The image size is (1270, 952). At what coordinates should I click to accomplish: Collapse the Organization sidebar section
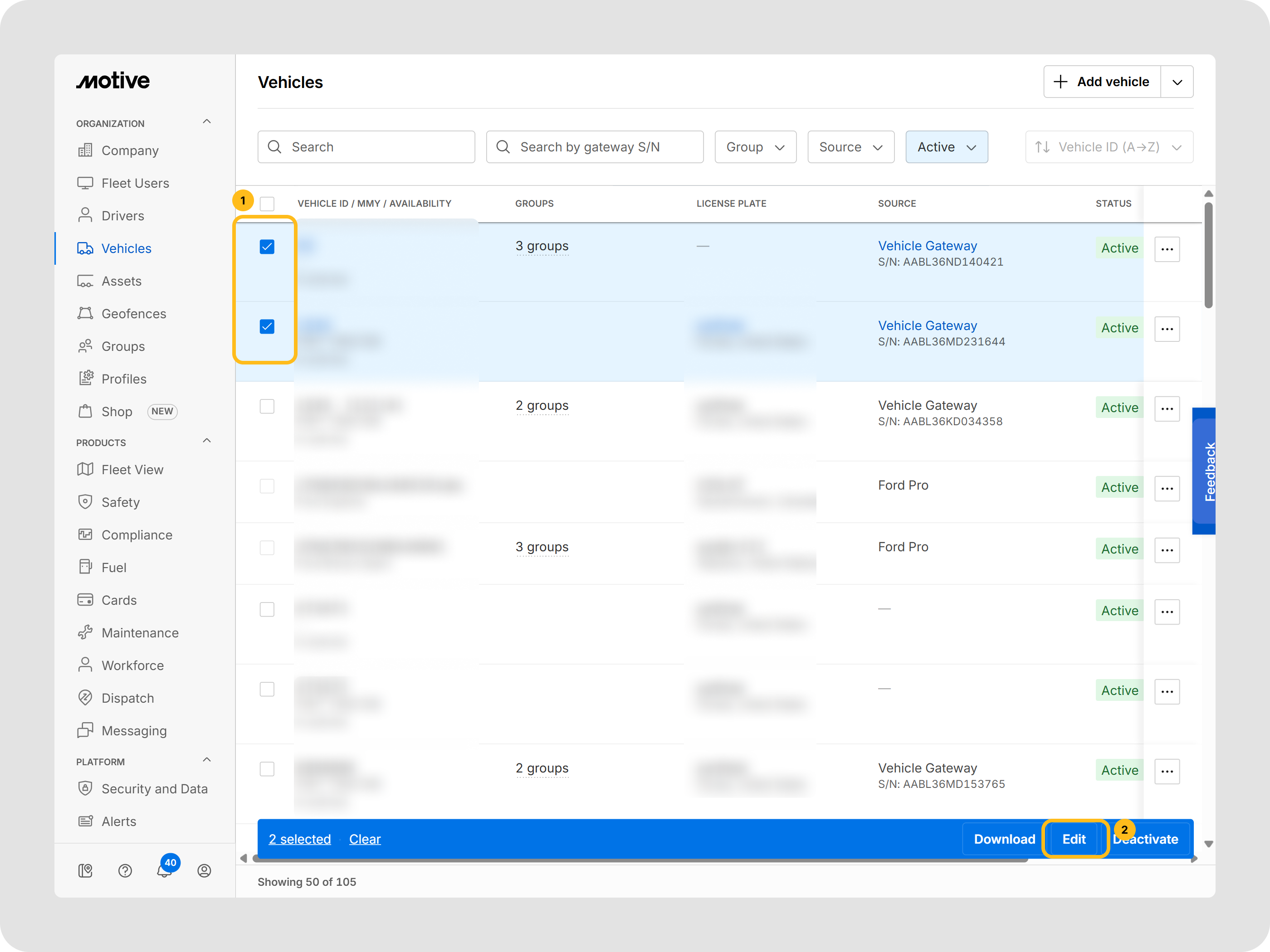207,121
